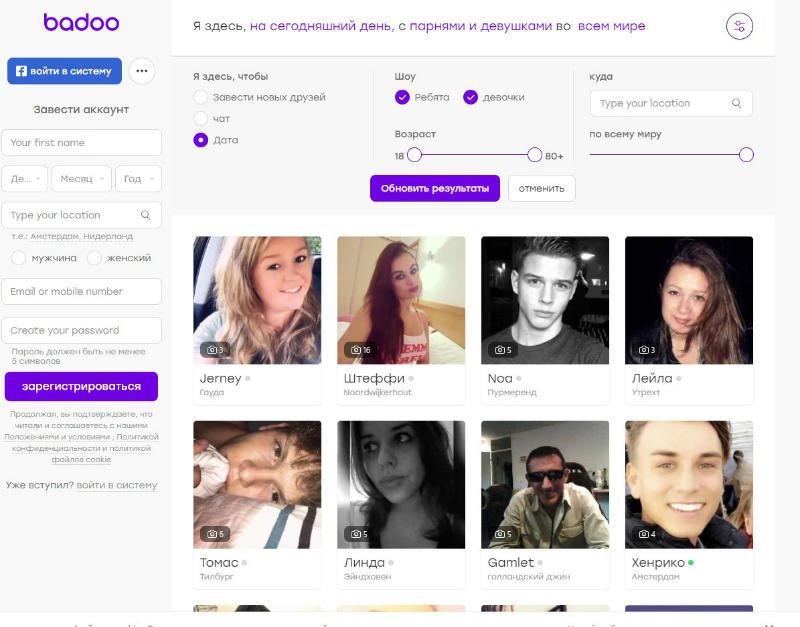Click the Facebook 'войти в систему' button
Screen dimensions: 800x627
click(64, 71)
